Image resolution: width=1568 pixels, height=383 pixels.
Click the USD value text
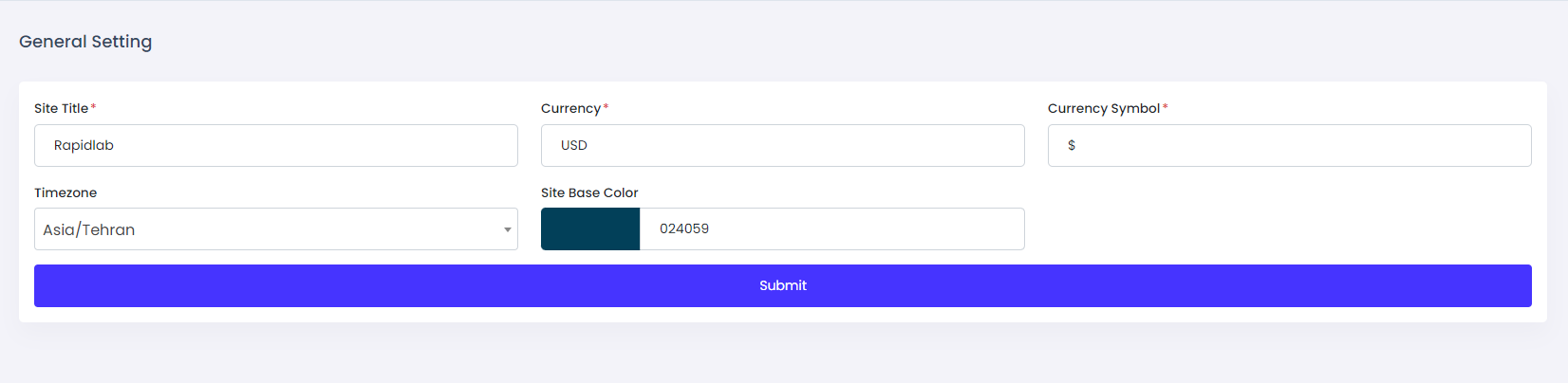(574, 145)
